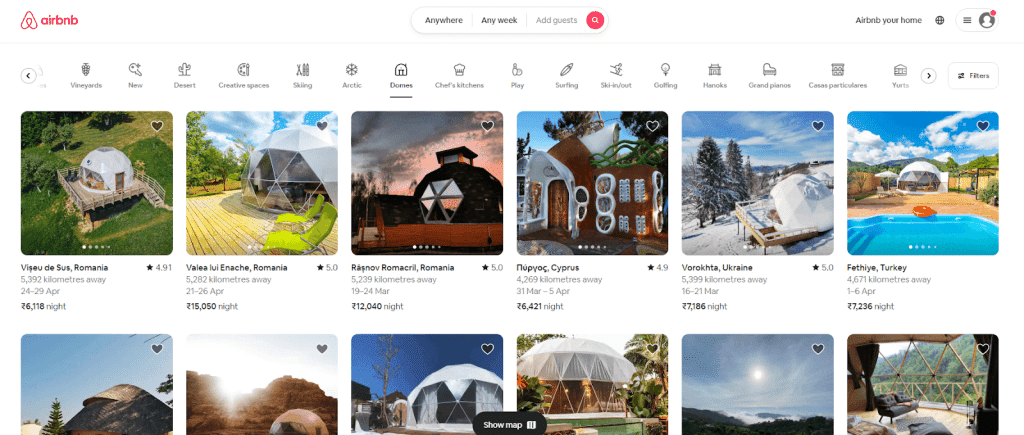Select the Desert category
The image size is (1024, 435).
pos(184,76)
